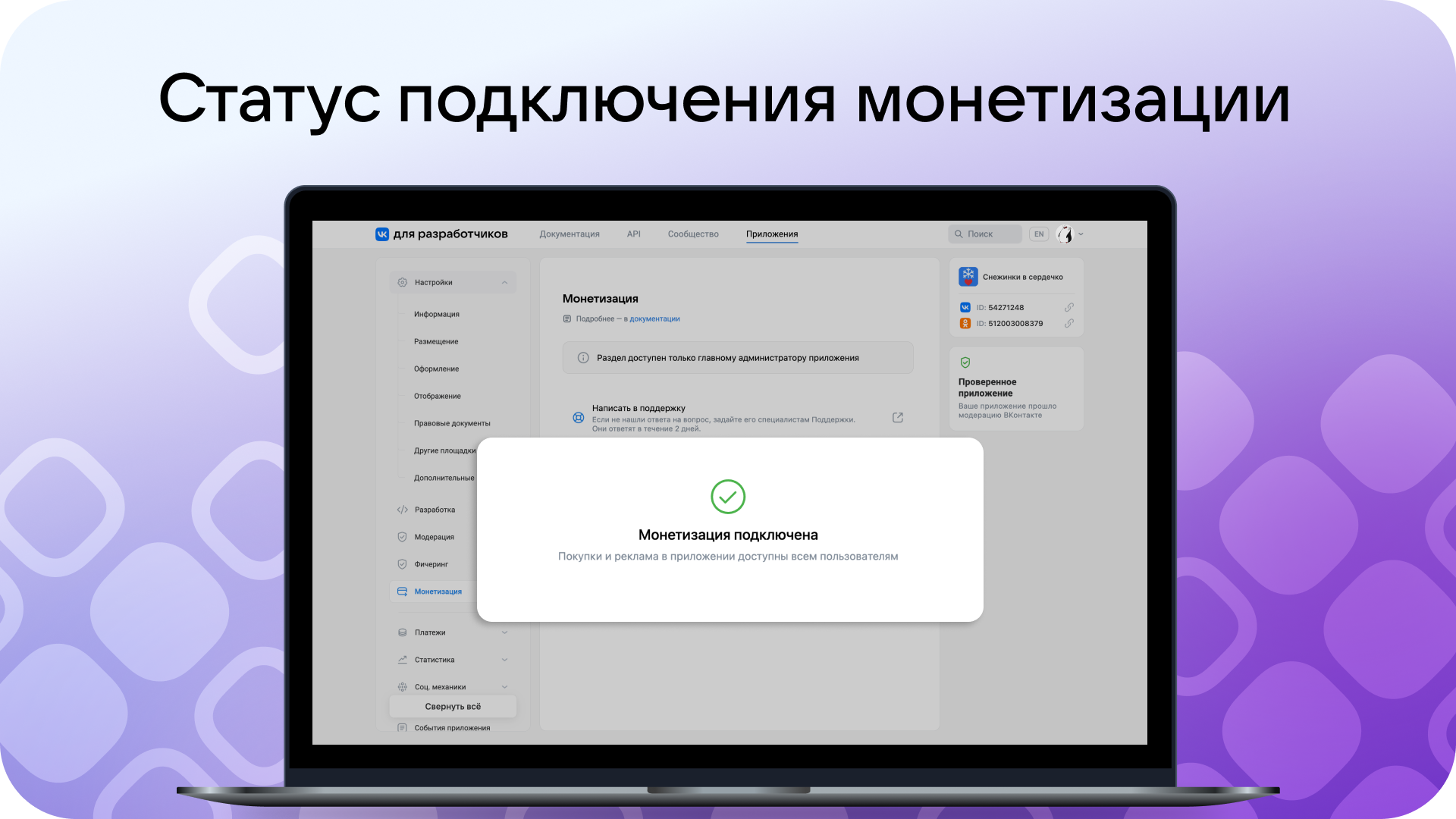Image resolution: width=1456 pixels, height=819 pixels.
Task: Copy OK app ID link icon
Action: 1068,324
